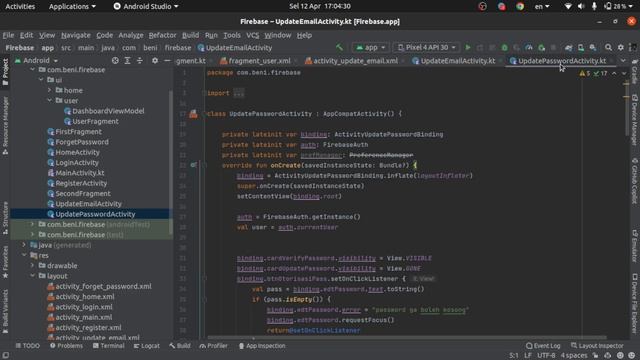The height and width of the screenshot is (360, 640).
Task: Open App Inspection tool window
Action: pyautogui.click(x=262, y=346)
